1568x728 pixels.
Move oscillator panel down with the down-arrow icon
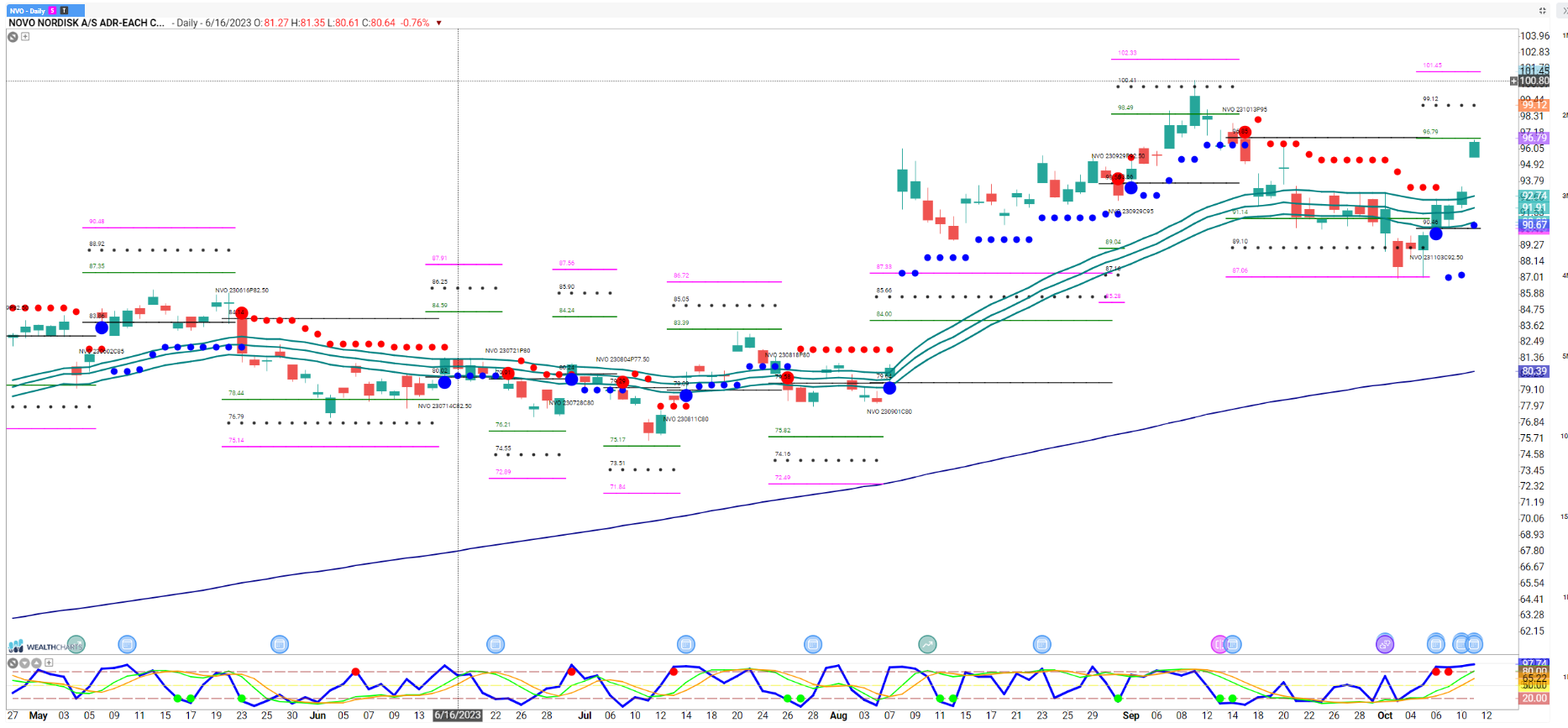[x=24, y=663]
